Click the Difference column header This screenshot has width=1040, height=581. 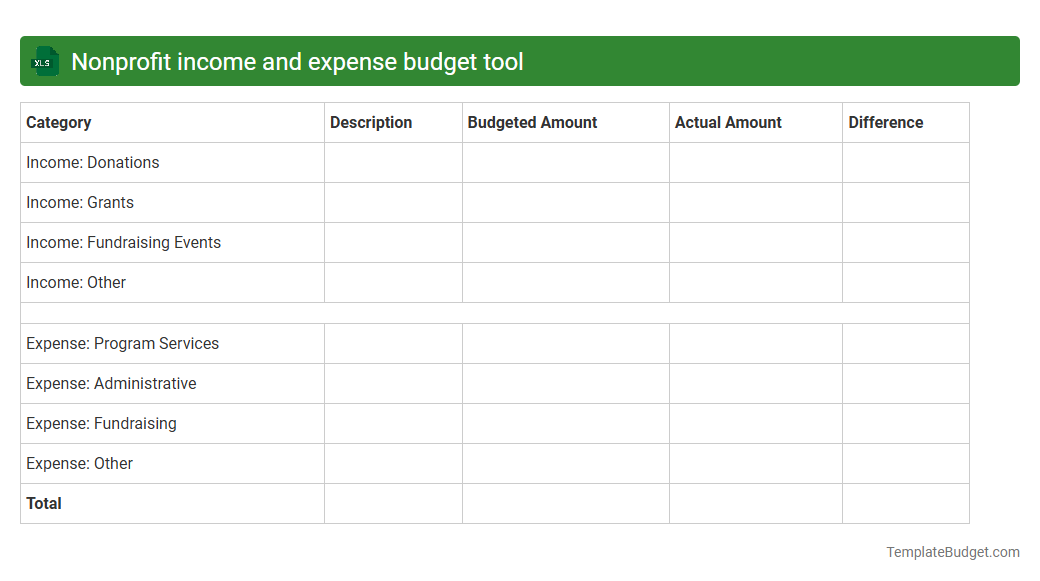coord(885,122)
